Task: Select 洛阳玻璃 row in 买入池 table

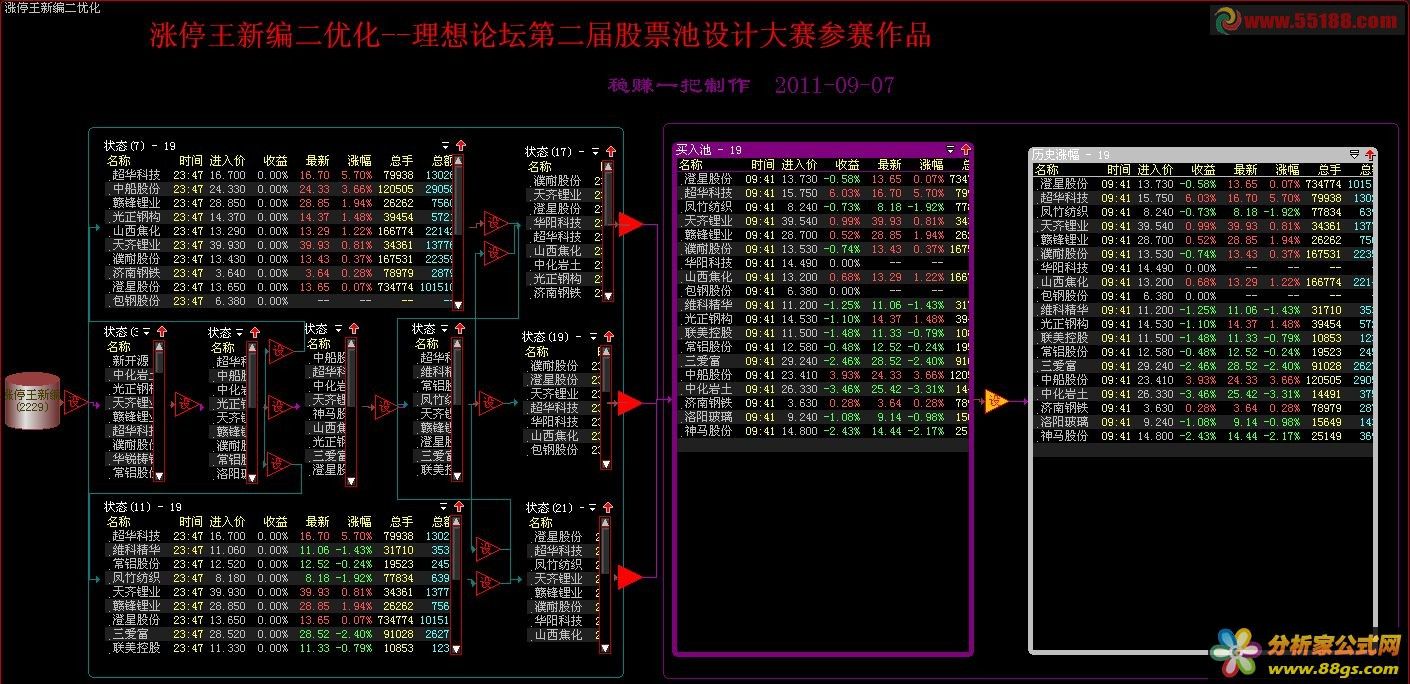Action: click(823, 417)
